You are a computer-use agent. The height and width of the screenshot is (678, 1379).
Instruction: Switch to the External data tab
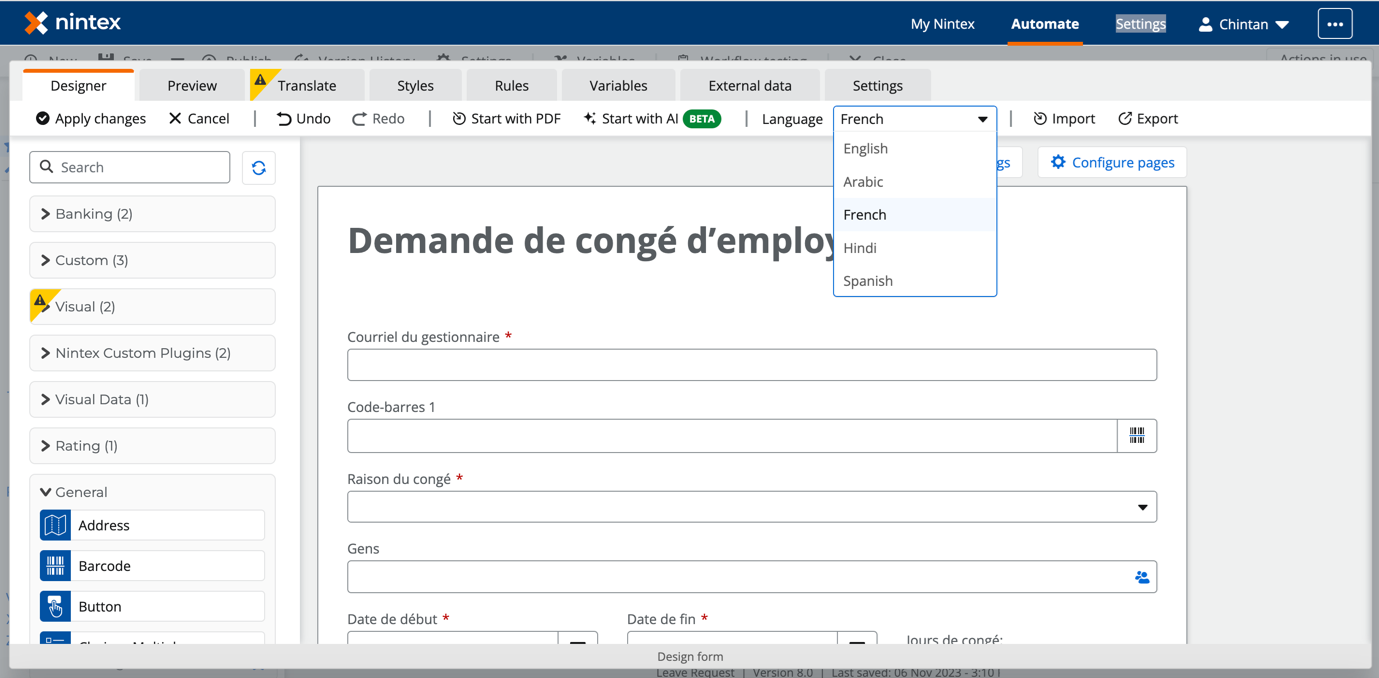(750, 86)
